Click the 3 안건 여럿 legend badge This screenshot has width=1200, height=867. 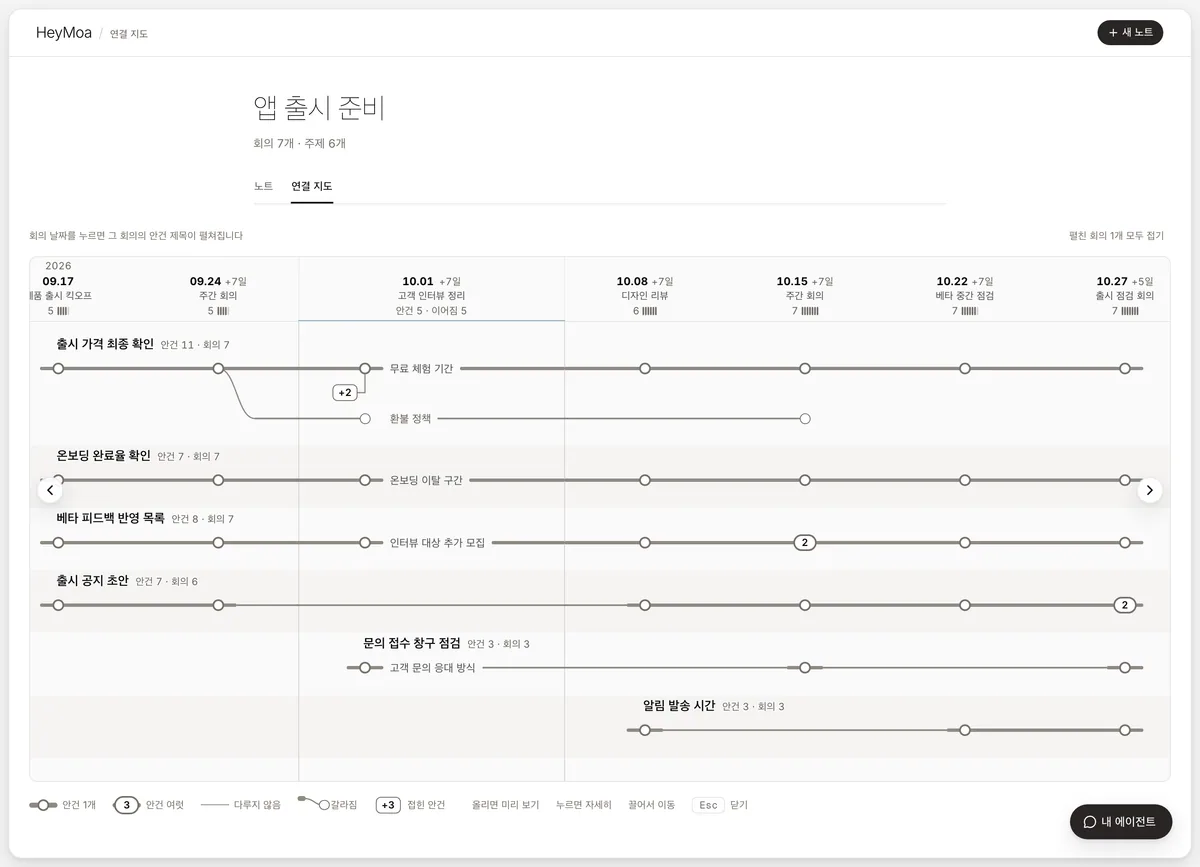click(x=126, y=805)
